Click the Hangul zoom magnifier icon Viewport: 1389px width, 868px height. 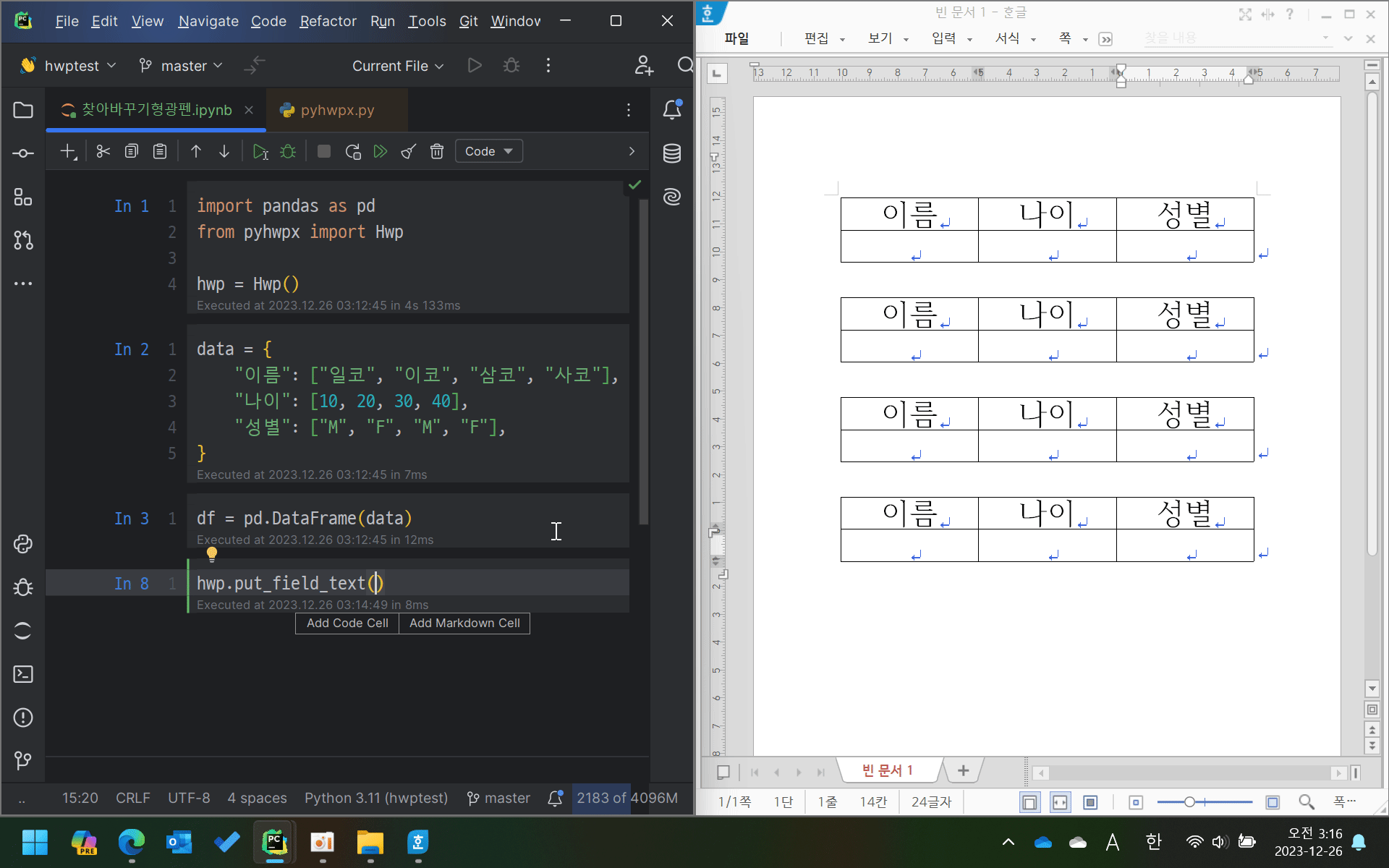[1306, 801]
